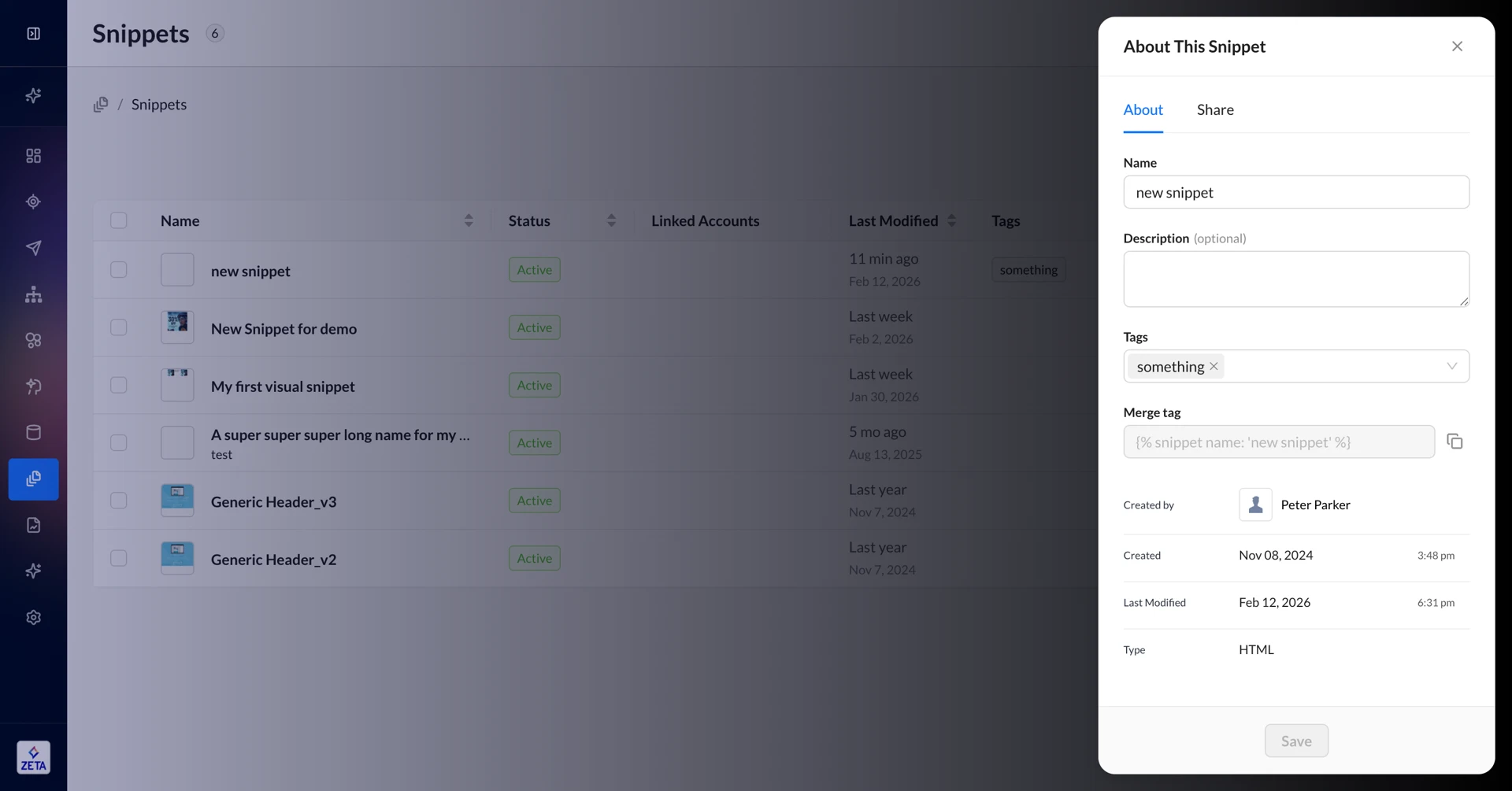Viewport: 1512px width, 791px height.
Task: Switch to the Share tab
Action: (x=1214, y=110)
